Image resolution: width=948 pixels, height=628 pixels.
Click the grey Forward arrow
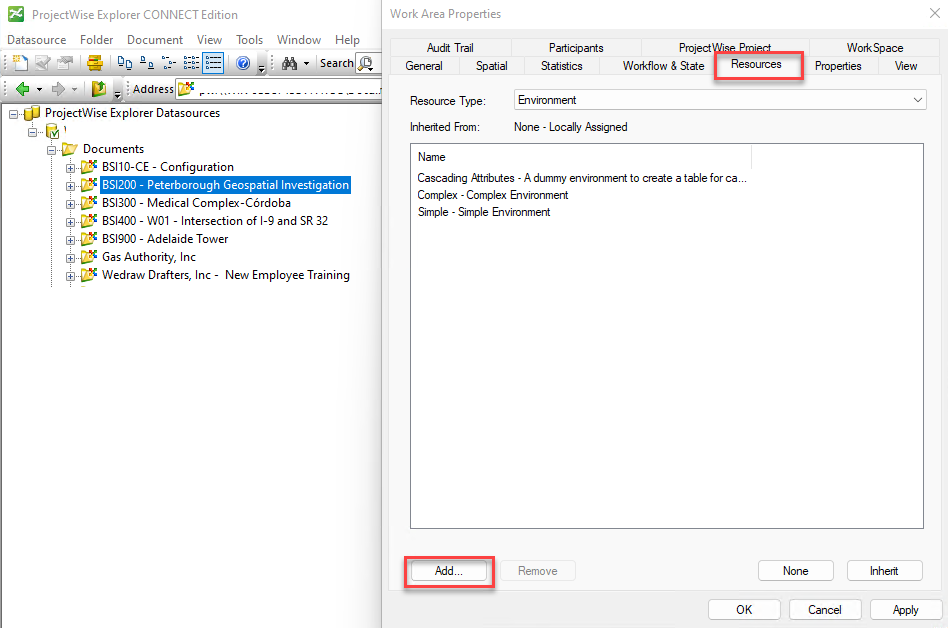(58, 89)
